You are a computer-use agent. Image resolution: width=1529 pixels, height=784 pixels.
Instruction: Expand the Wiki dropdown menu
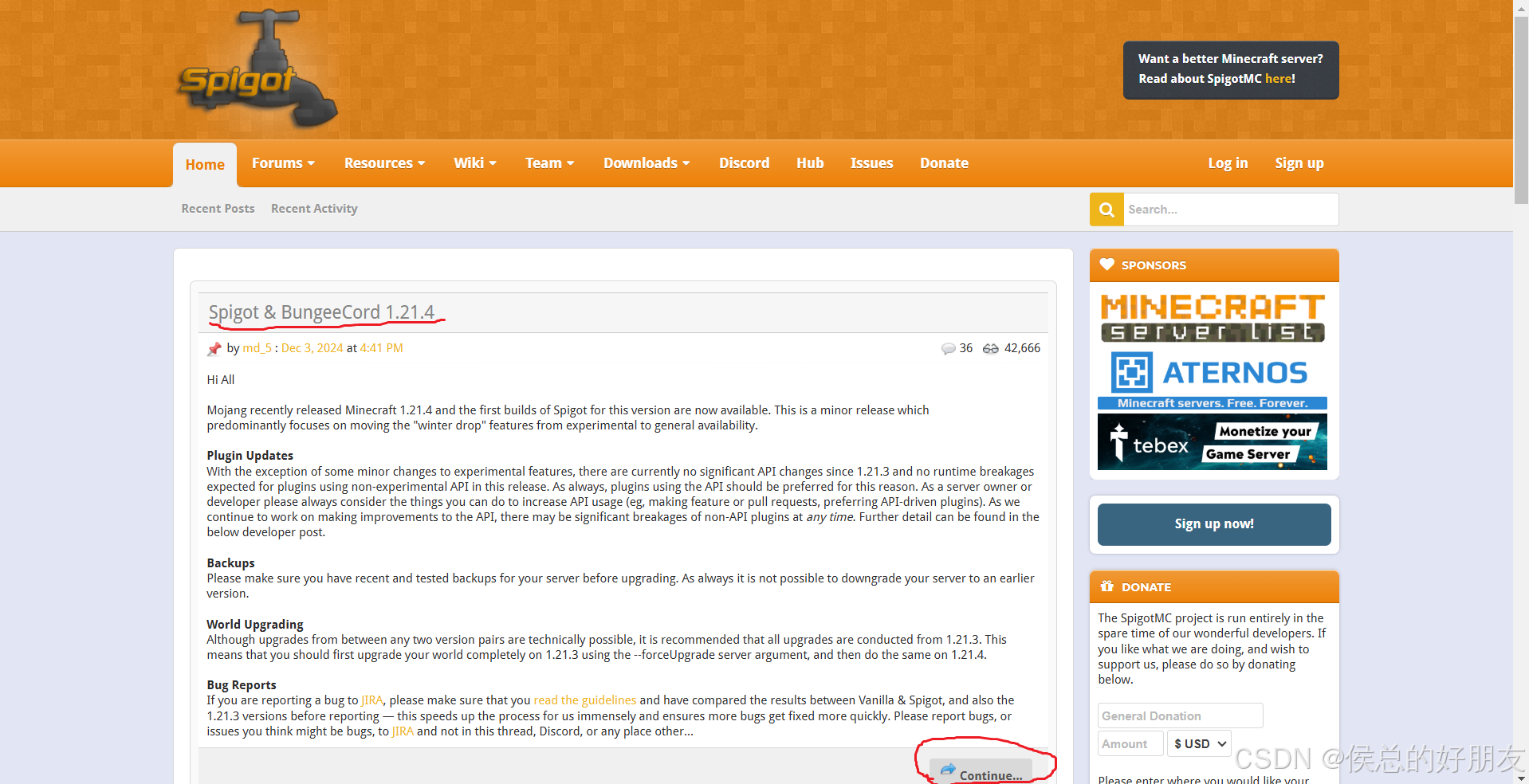click(475, 163)
